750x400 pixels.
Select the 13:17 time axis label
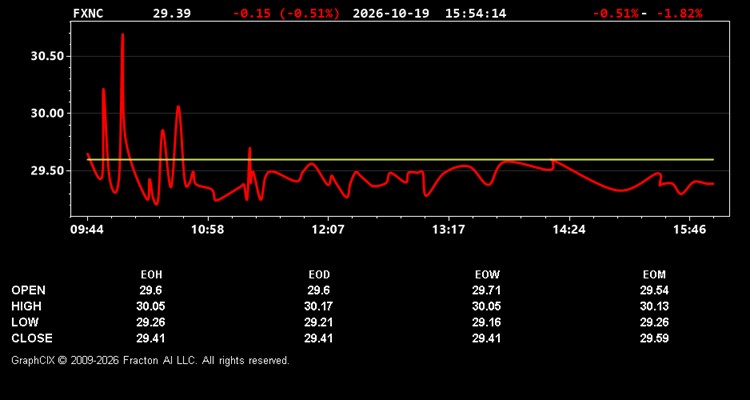pyautogui.click(x=448, y=230)
